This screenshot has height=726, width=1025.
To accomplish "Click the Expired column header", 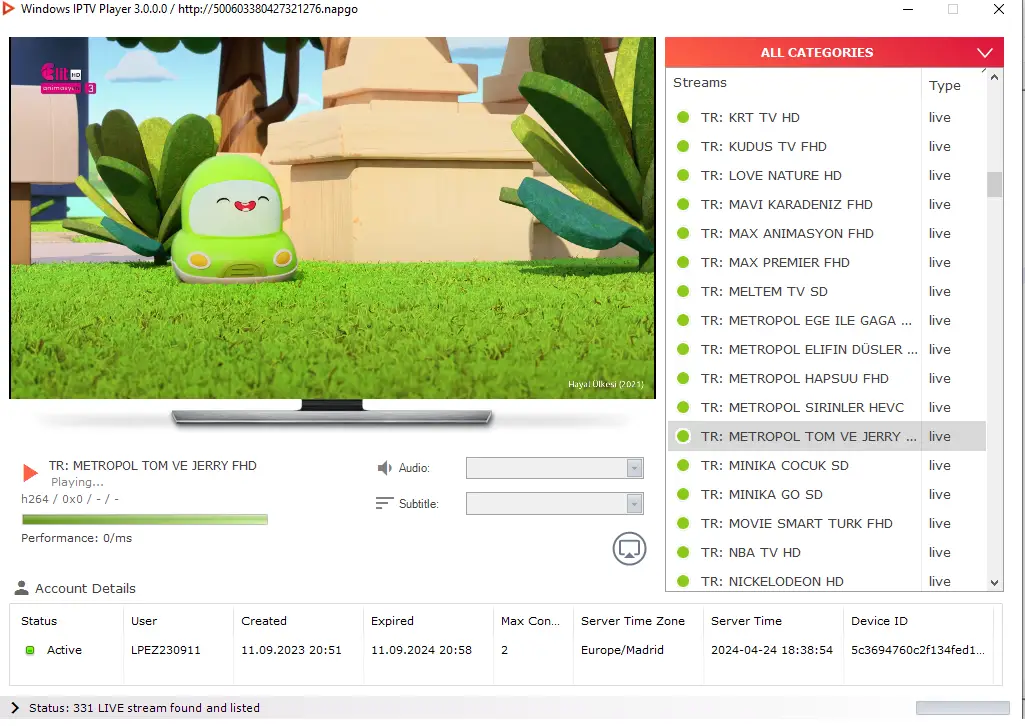I will tap(392, 621).
